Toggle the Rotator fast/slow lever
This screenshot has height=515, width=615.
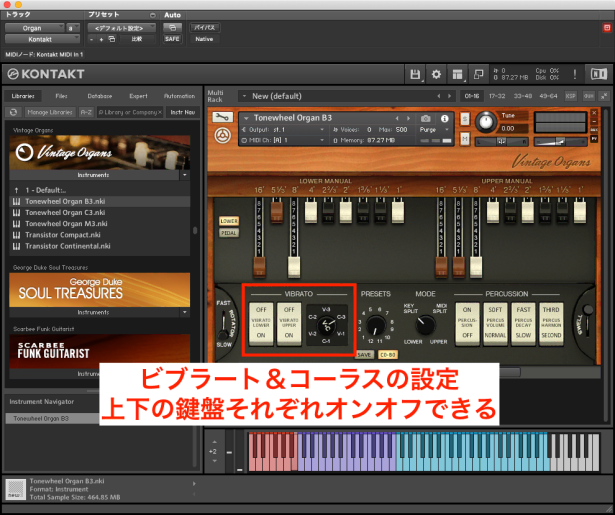pos(223,324)
